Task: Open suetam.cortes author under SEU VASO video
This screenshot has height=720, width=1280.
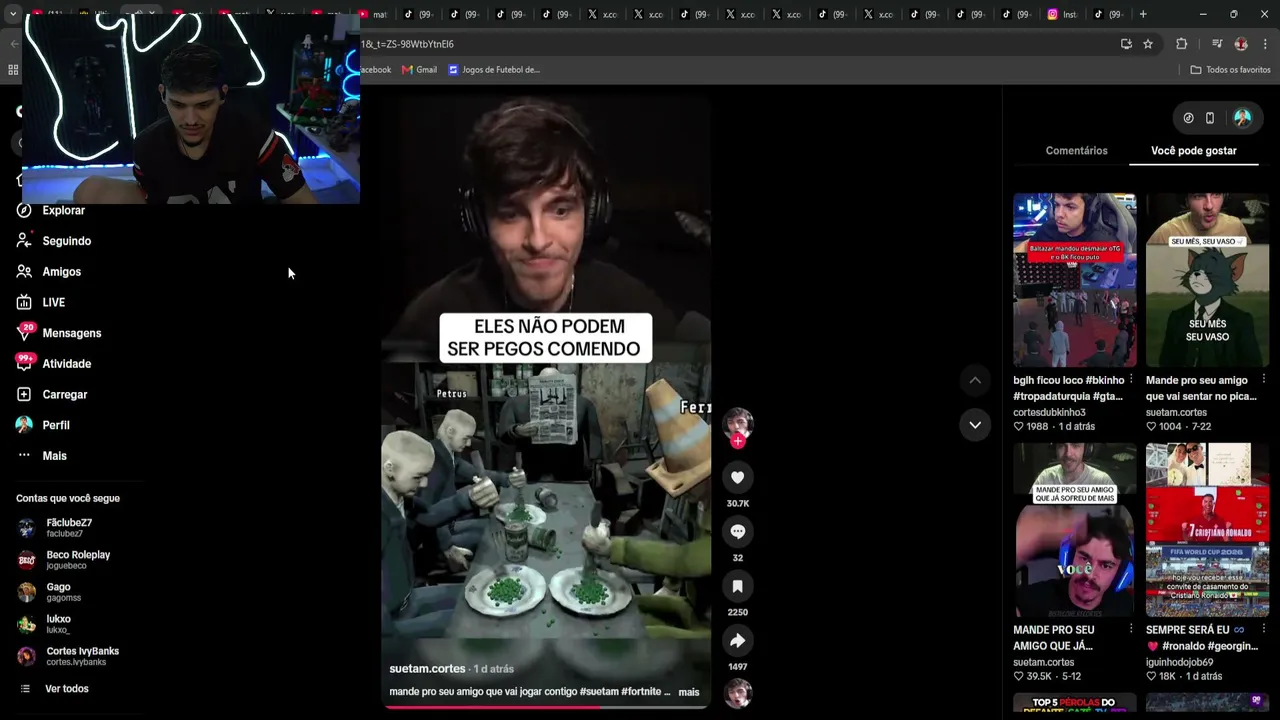Action: [1176, 412]
